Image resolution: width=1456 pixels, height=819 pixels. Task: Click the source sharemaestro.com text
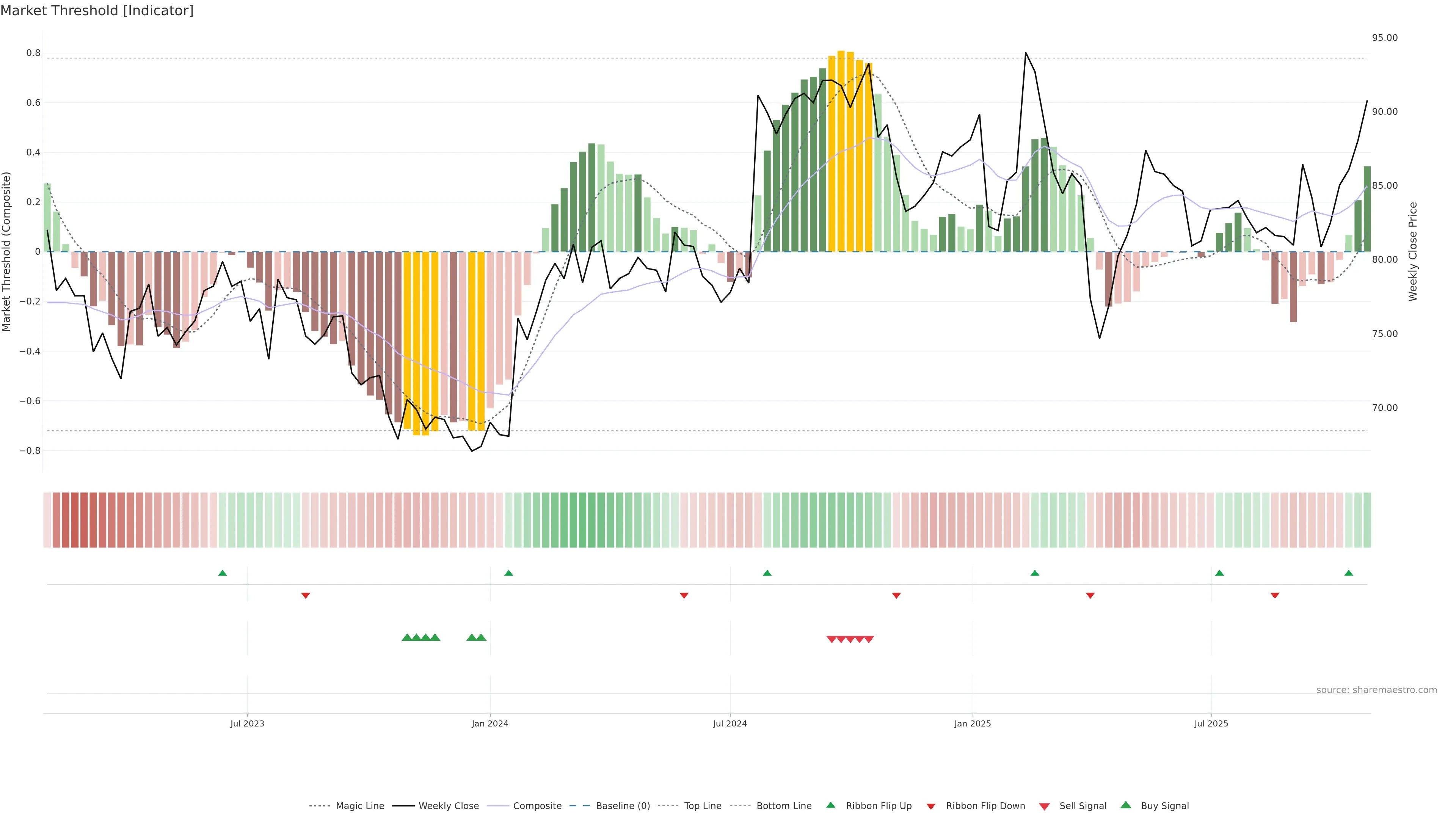point(1376,690)
